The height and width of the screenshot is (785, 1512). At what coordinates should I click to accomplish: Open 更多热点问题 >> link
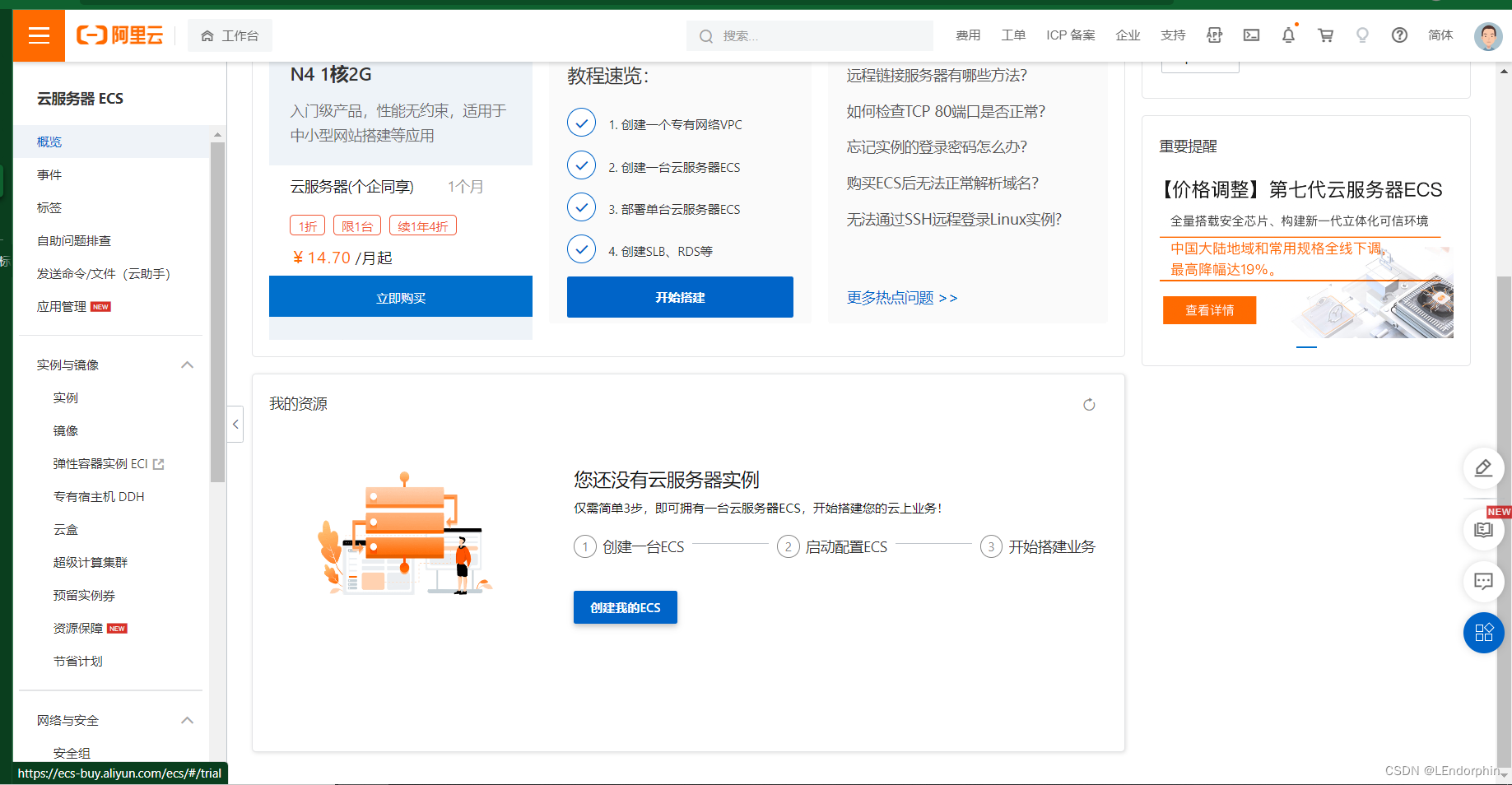coord(902,298)
